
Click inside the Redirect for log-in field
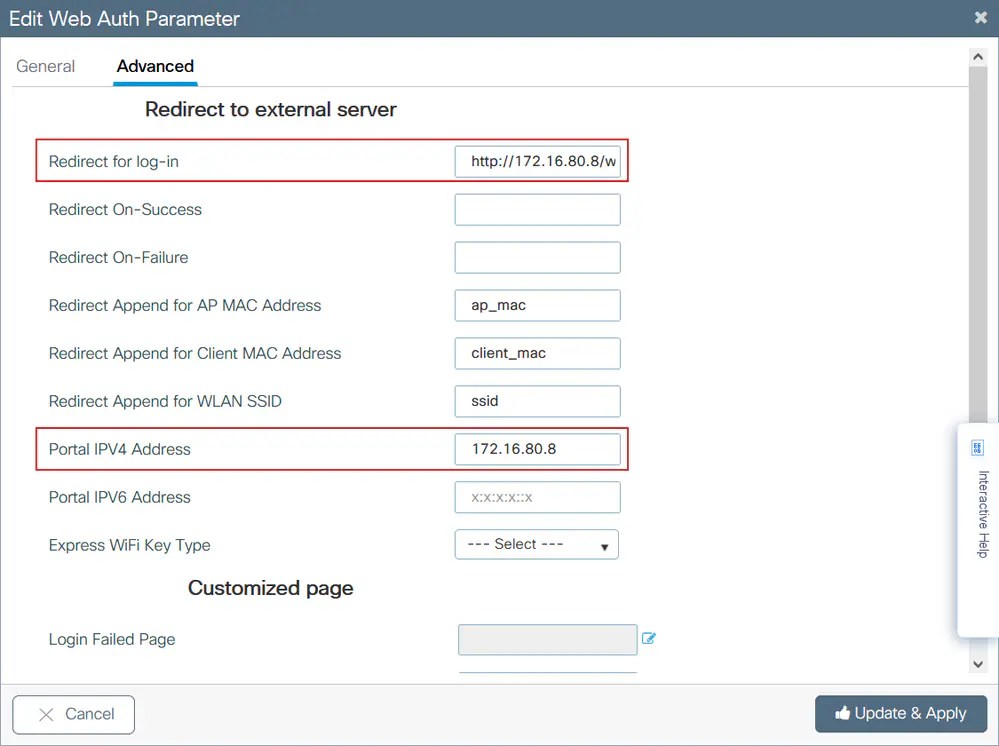(537, 161)
